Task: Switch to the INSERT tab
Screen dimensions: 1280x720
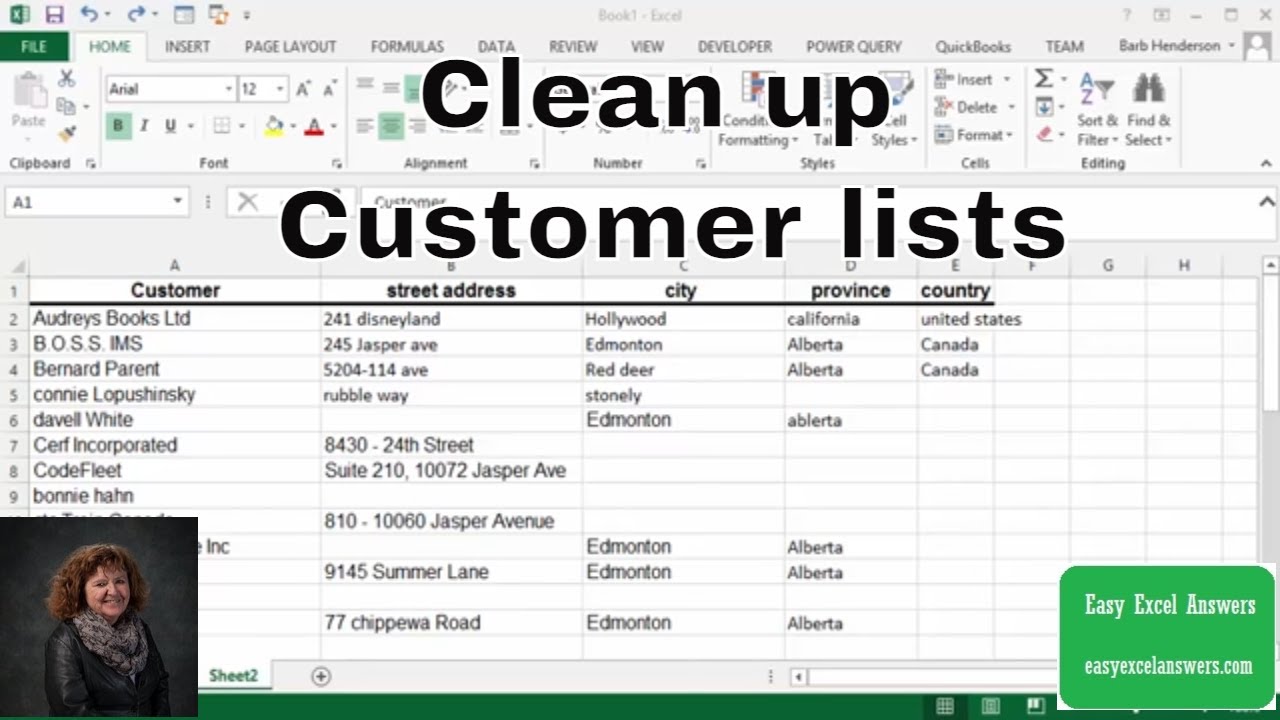Action: click(188, 46)
